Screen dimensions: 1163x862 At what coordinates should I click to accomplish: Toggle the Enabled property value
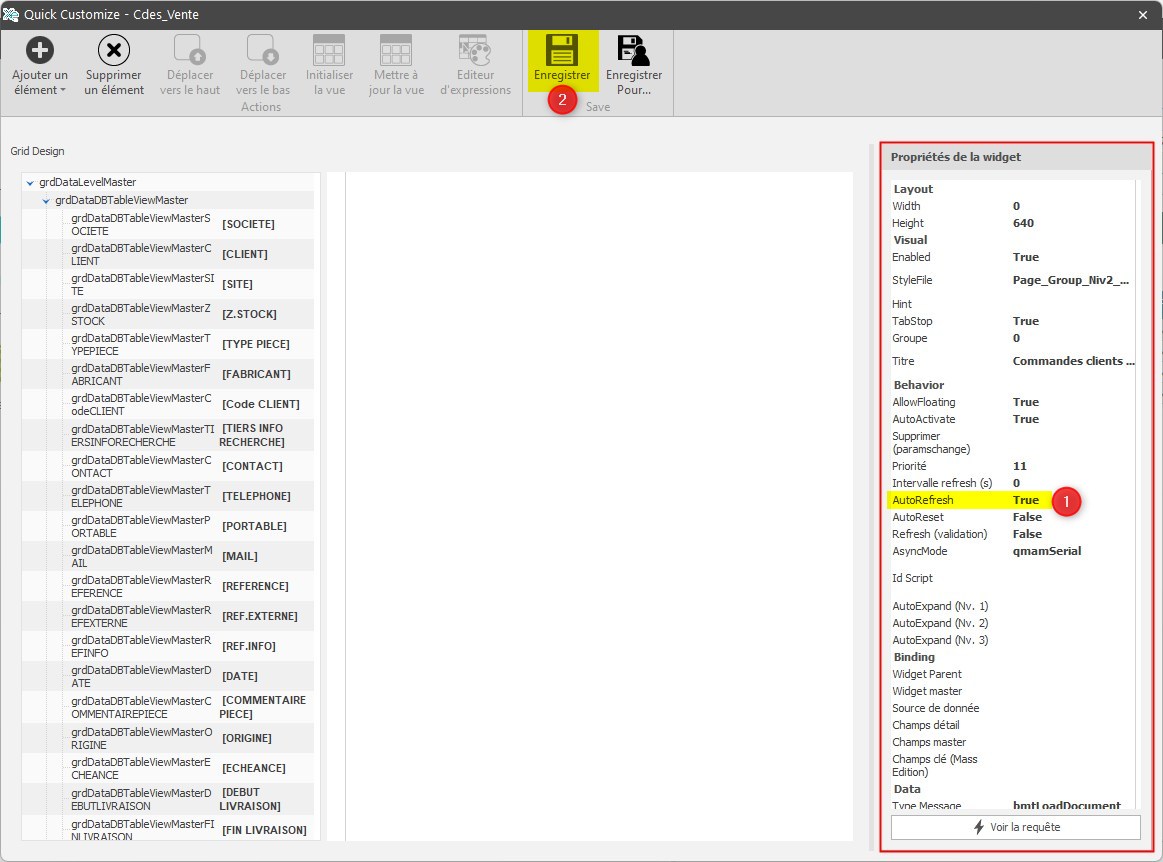pyautogui.click(x=1026, y=257)
